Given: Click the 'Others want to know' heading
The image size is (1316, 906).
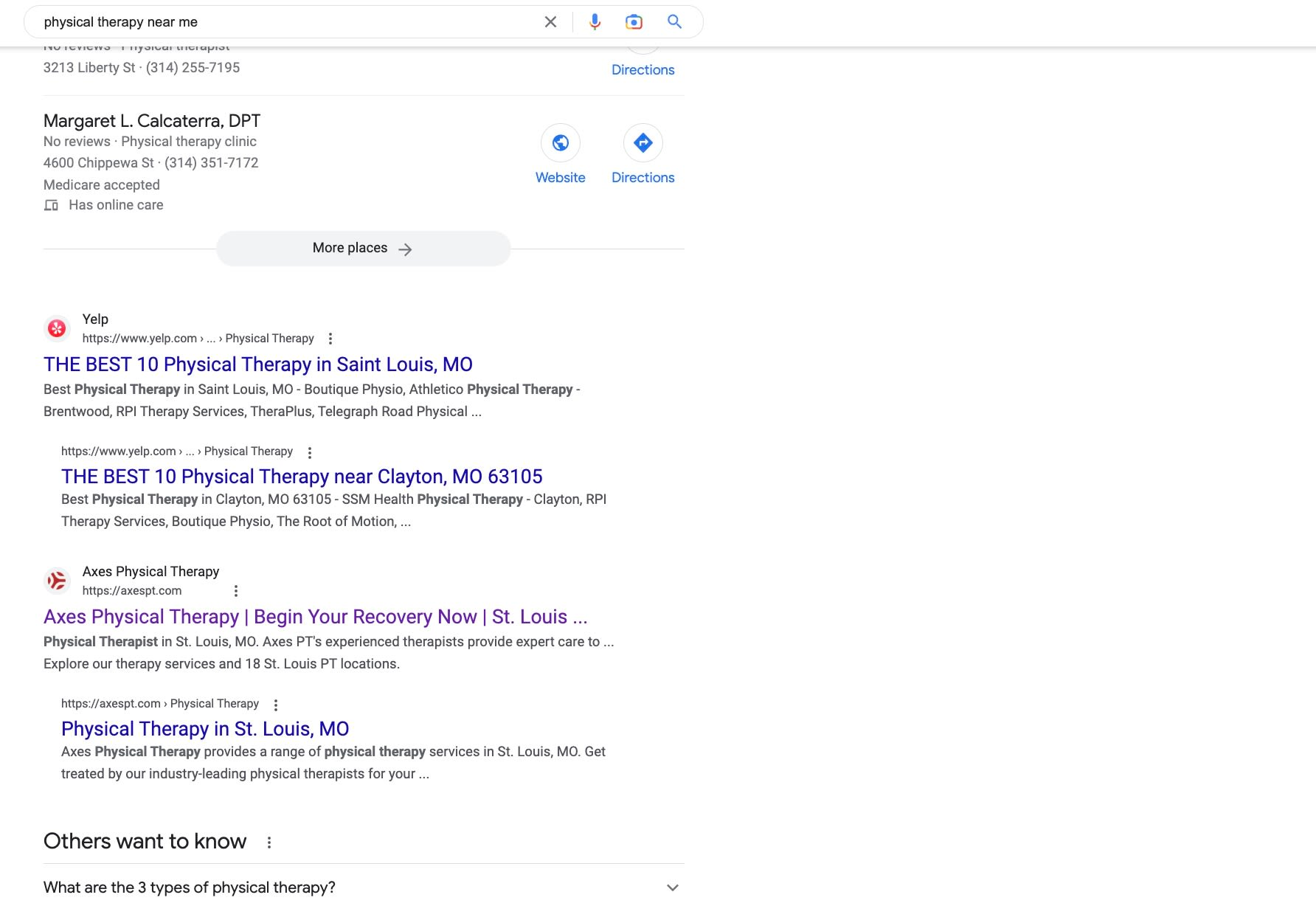Looking at the screenshot, I should (145, 842).
